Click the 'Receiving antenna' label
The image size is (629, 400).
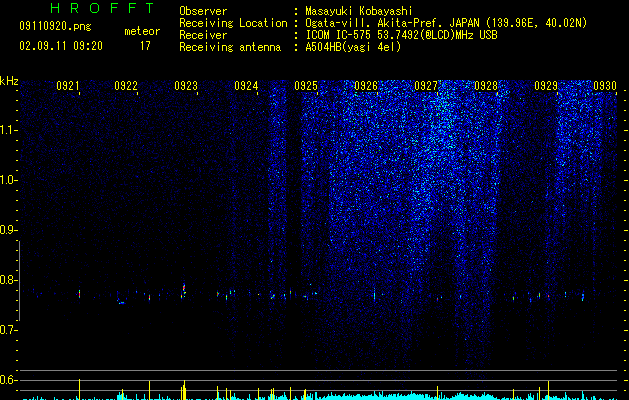point(230,47)
